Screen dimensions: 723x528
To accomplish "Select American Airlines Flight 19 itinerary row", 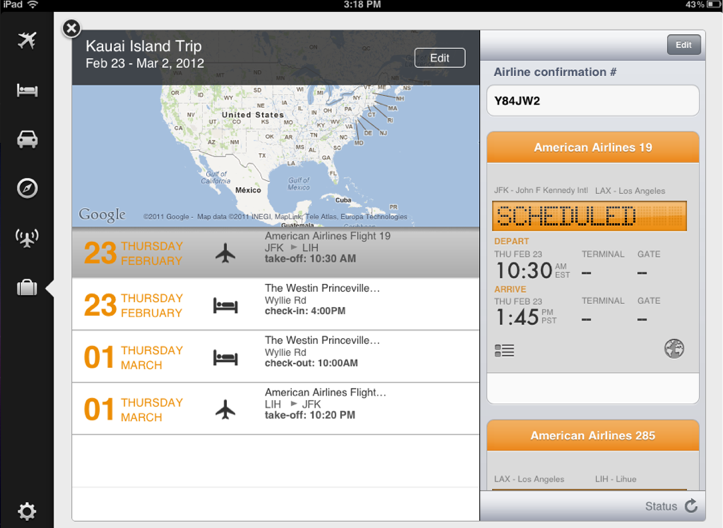I will point(275,253).
